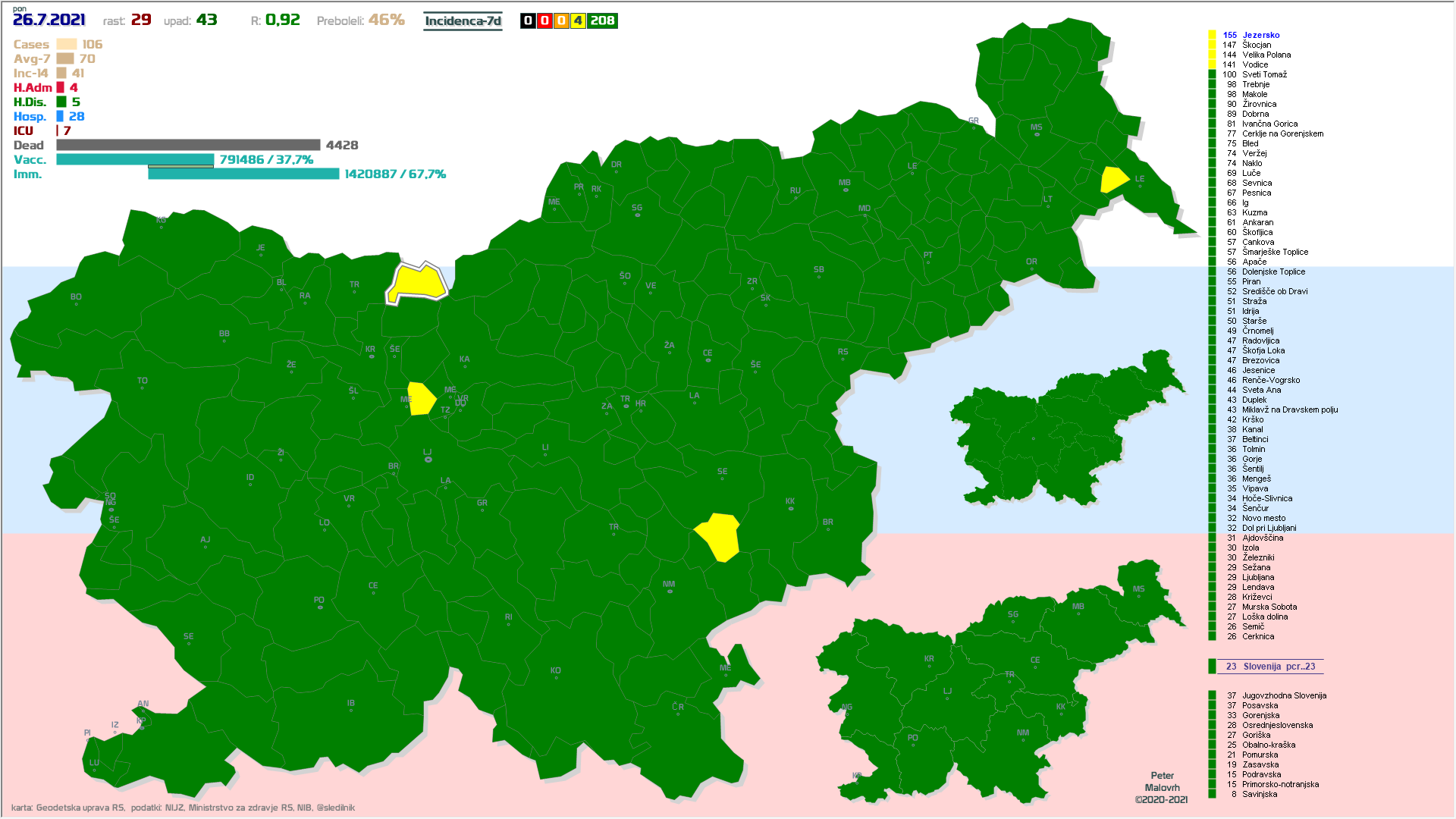Image resolution: width=1456 pixels, height=819 pixels.
Task: Click the blue Hosp. legend swatch
Action: (60, 117)
